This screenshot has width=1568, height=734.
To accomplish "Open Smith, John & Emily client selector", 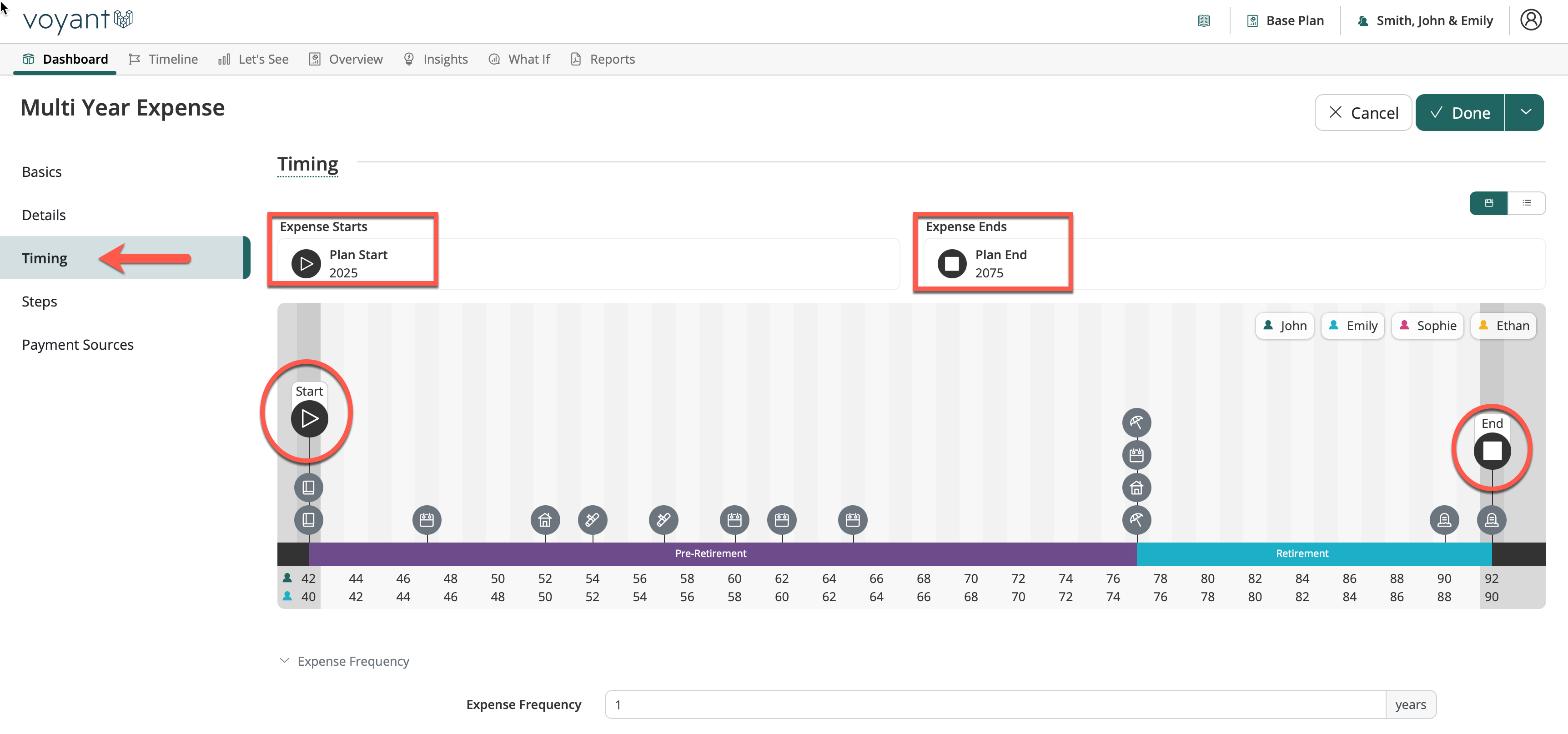I will pos(1425,21).
